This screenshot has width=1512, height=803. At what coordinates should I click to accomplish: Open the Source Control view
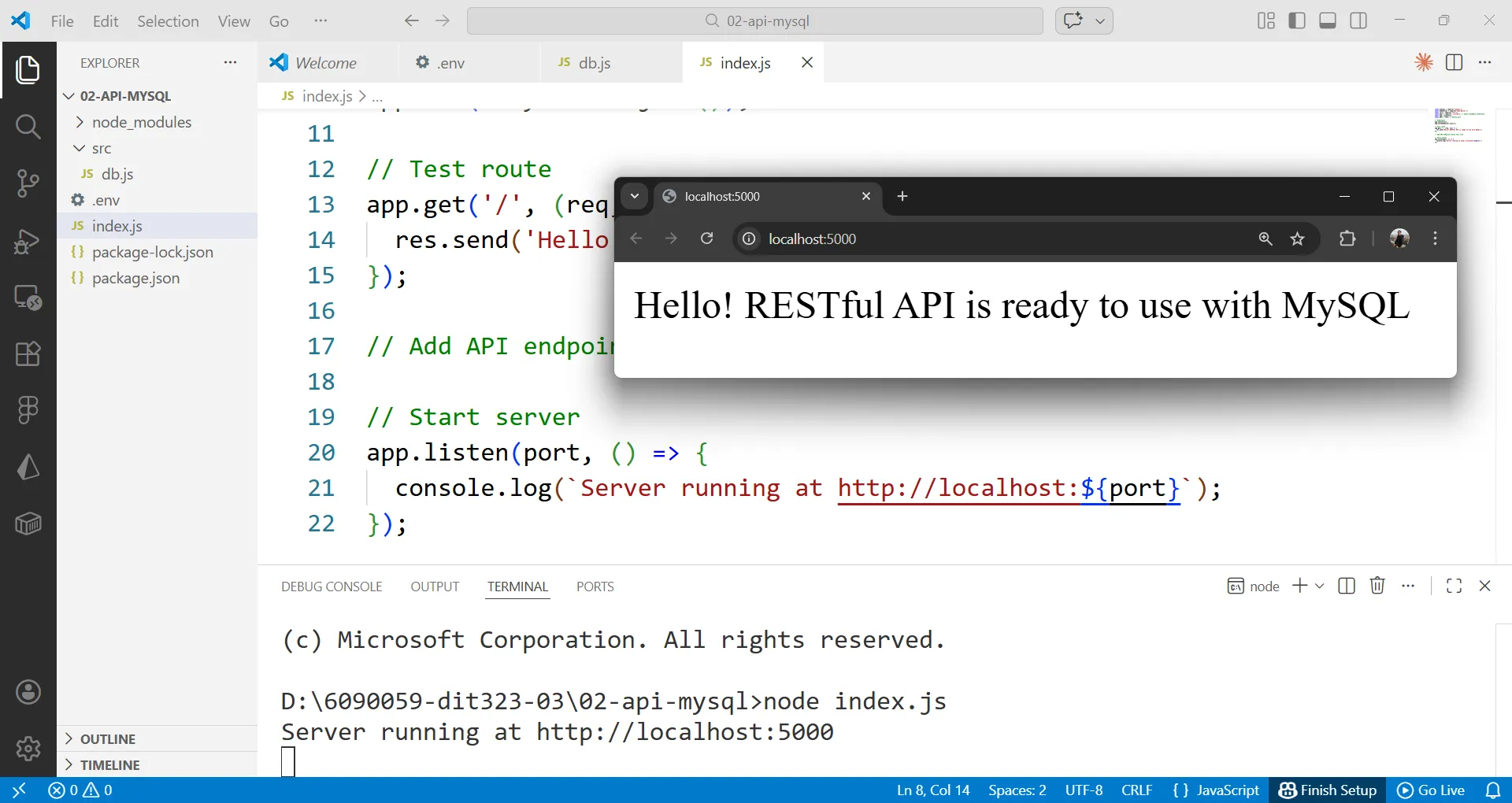tap(28, 183)
